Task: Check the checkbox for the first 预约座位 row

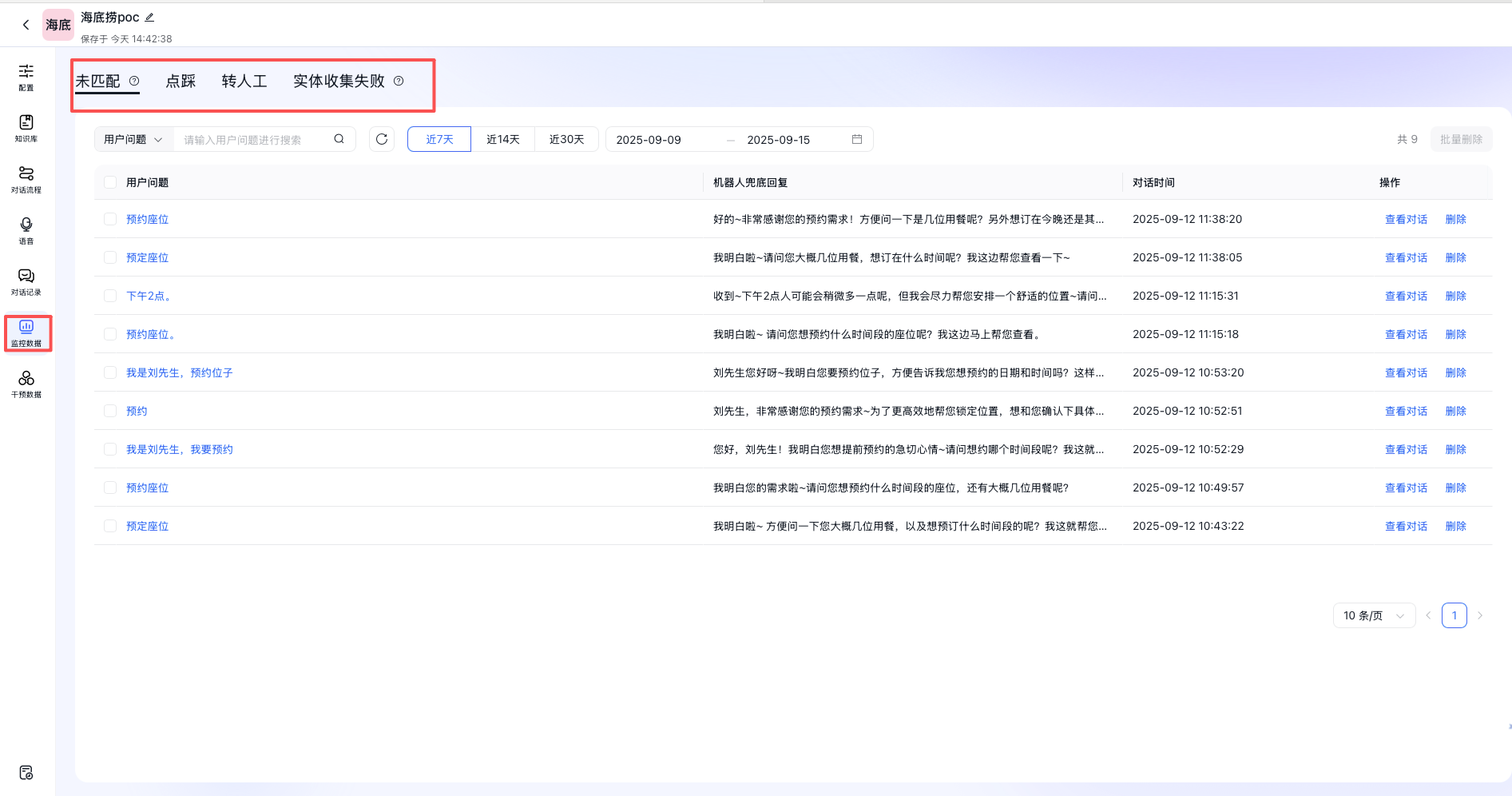Action: point(110,219)
